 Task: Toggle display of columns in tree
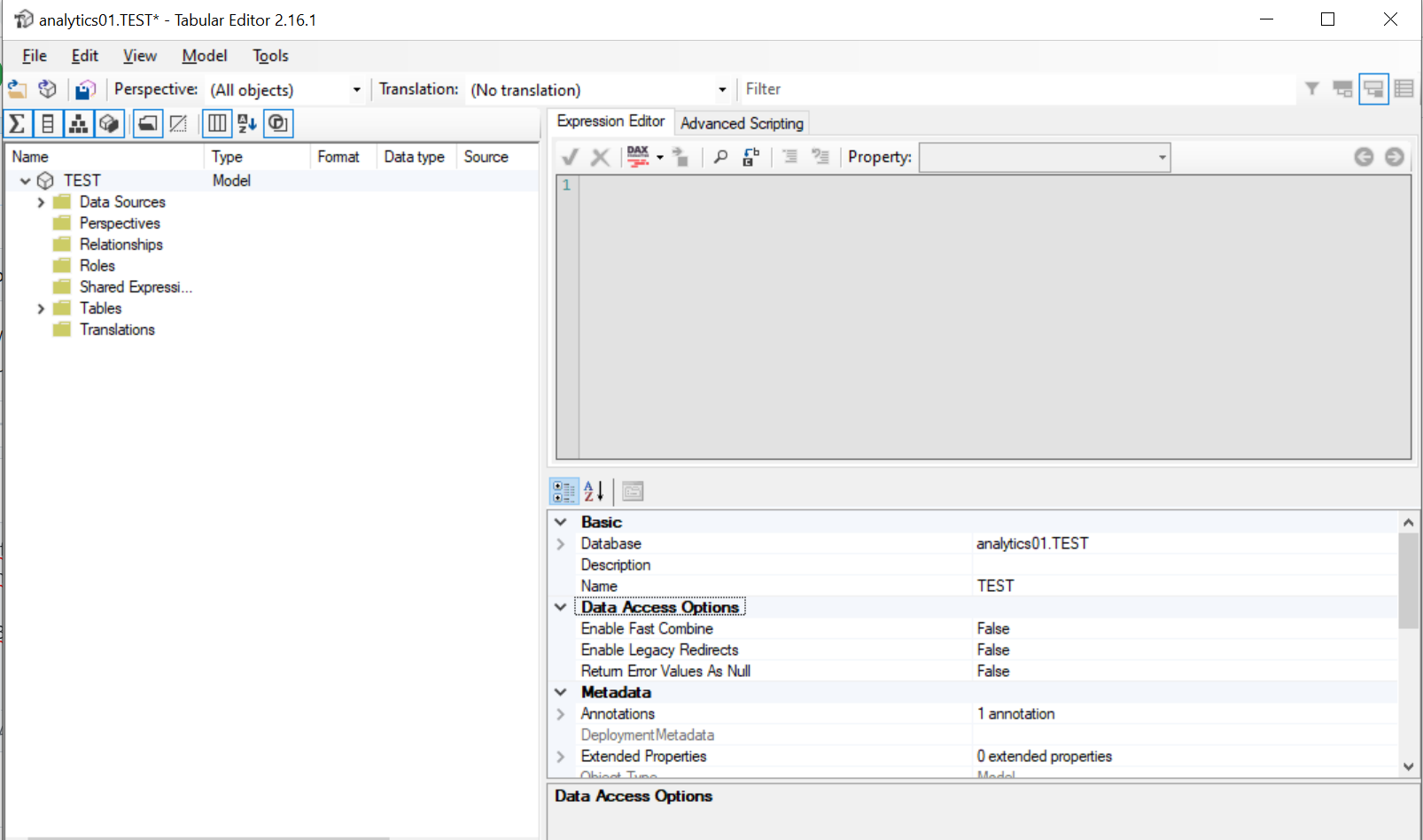click(48, 123)
